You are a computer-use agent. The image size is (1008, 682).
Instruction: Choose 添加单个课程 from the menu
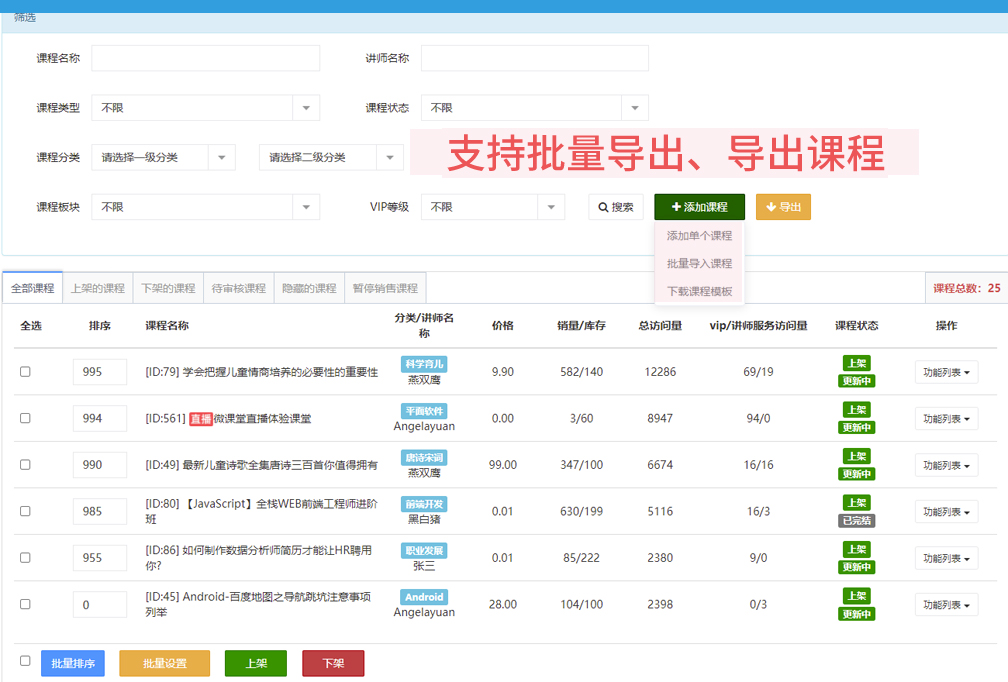(699, 236)
